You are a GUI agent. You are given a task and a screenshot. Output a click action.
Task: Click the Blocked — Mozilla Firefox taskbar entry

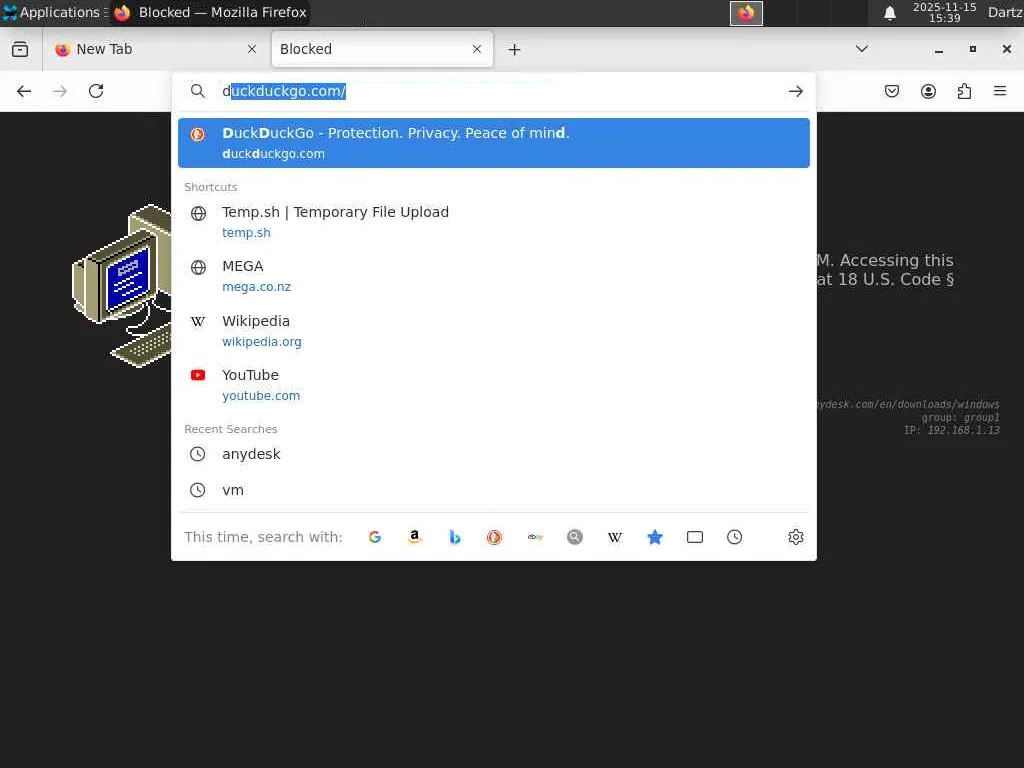[x=210, y=12]
